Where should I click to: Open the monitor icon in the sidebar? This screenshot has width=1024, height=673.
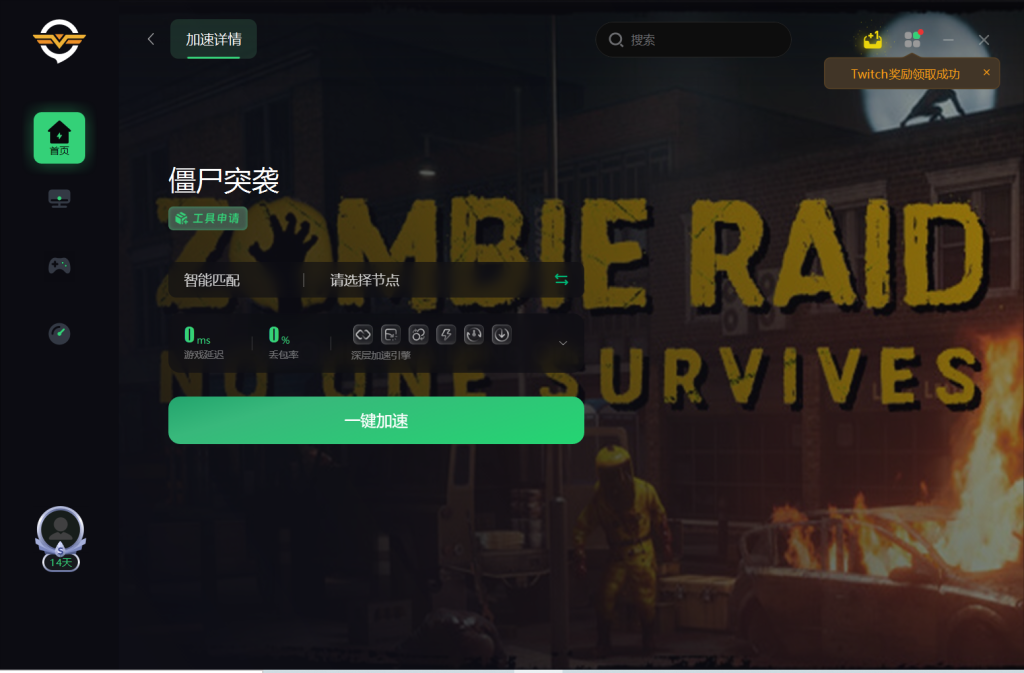59,198
